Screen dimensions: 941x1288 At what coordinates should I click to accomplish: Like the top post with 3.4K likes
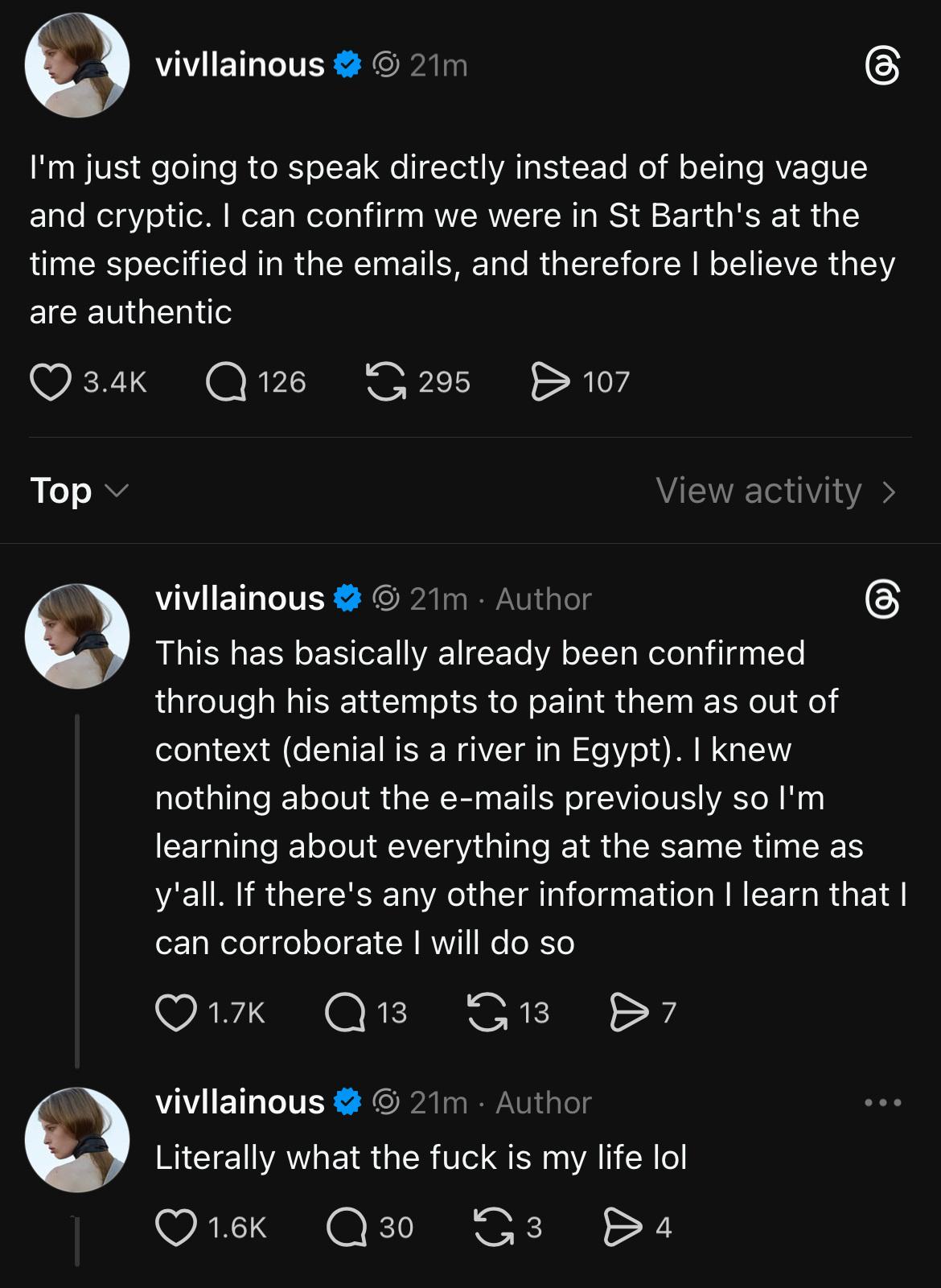pyautogui.click(x=51, y=382)
